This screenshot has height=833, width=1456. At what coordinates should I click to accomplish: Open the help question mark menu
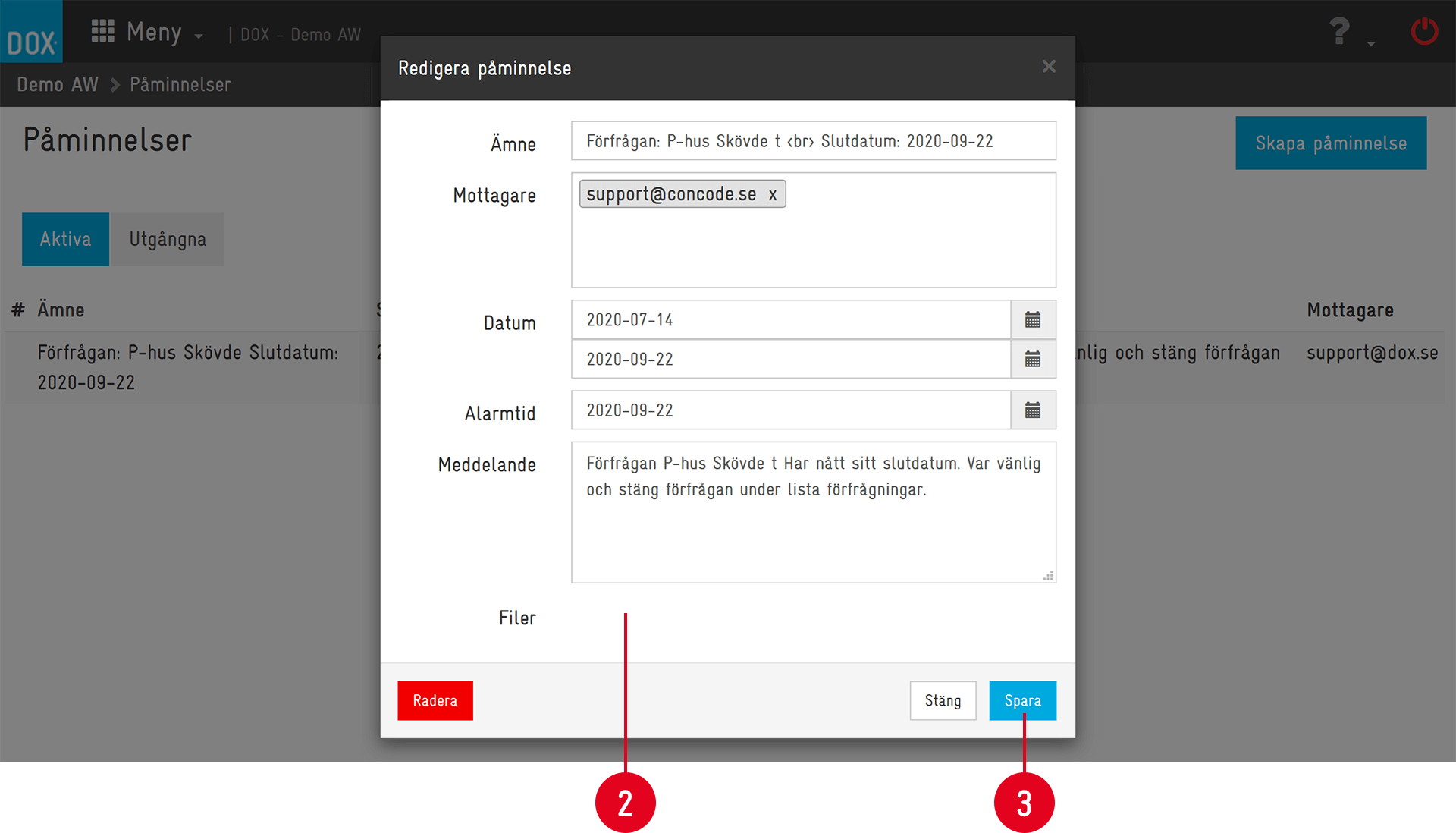click(x=1339, y=31)
